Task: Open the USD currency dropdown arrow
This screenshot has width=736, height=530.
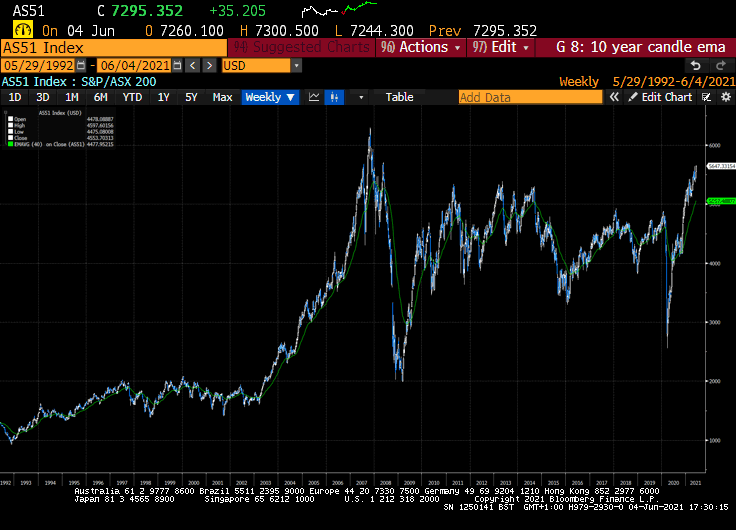Action: (296, 65)
